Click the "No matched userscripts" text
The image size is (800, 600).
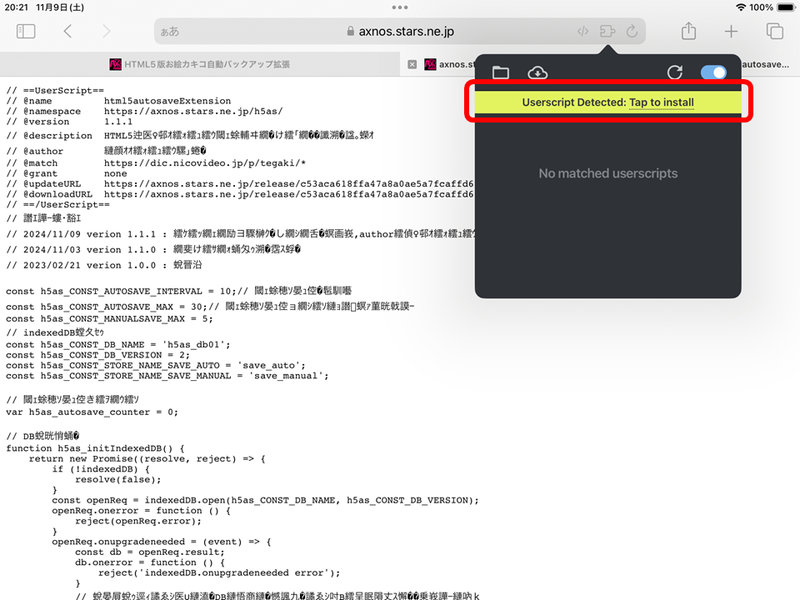tap(608, 173)
